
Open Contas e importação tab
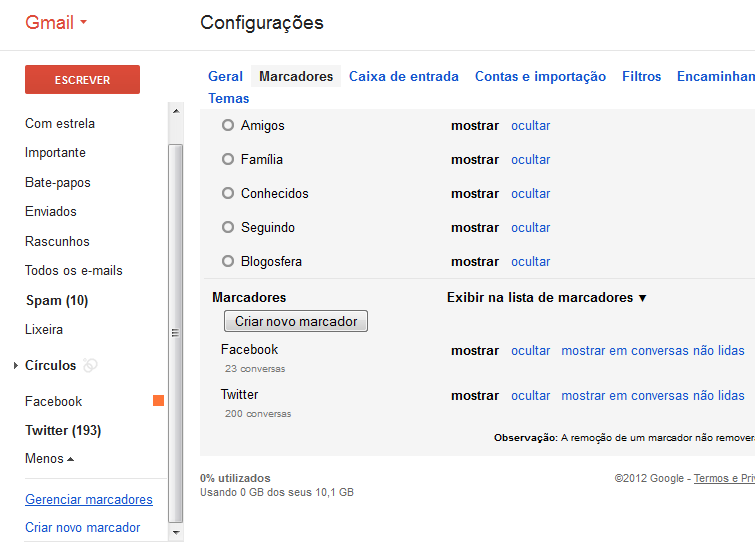[x=540, y=76]
